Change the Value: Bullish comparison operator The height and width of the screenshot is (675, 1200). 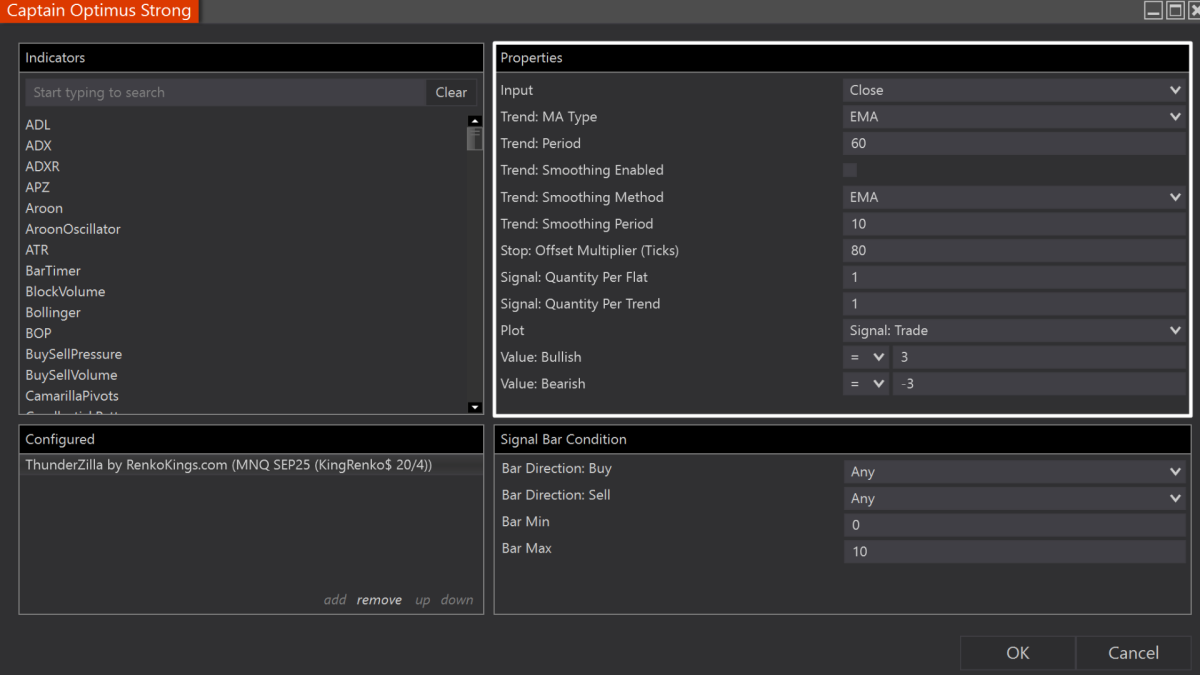[x=865, y=357]
